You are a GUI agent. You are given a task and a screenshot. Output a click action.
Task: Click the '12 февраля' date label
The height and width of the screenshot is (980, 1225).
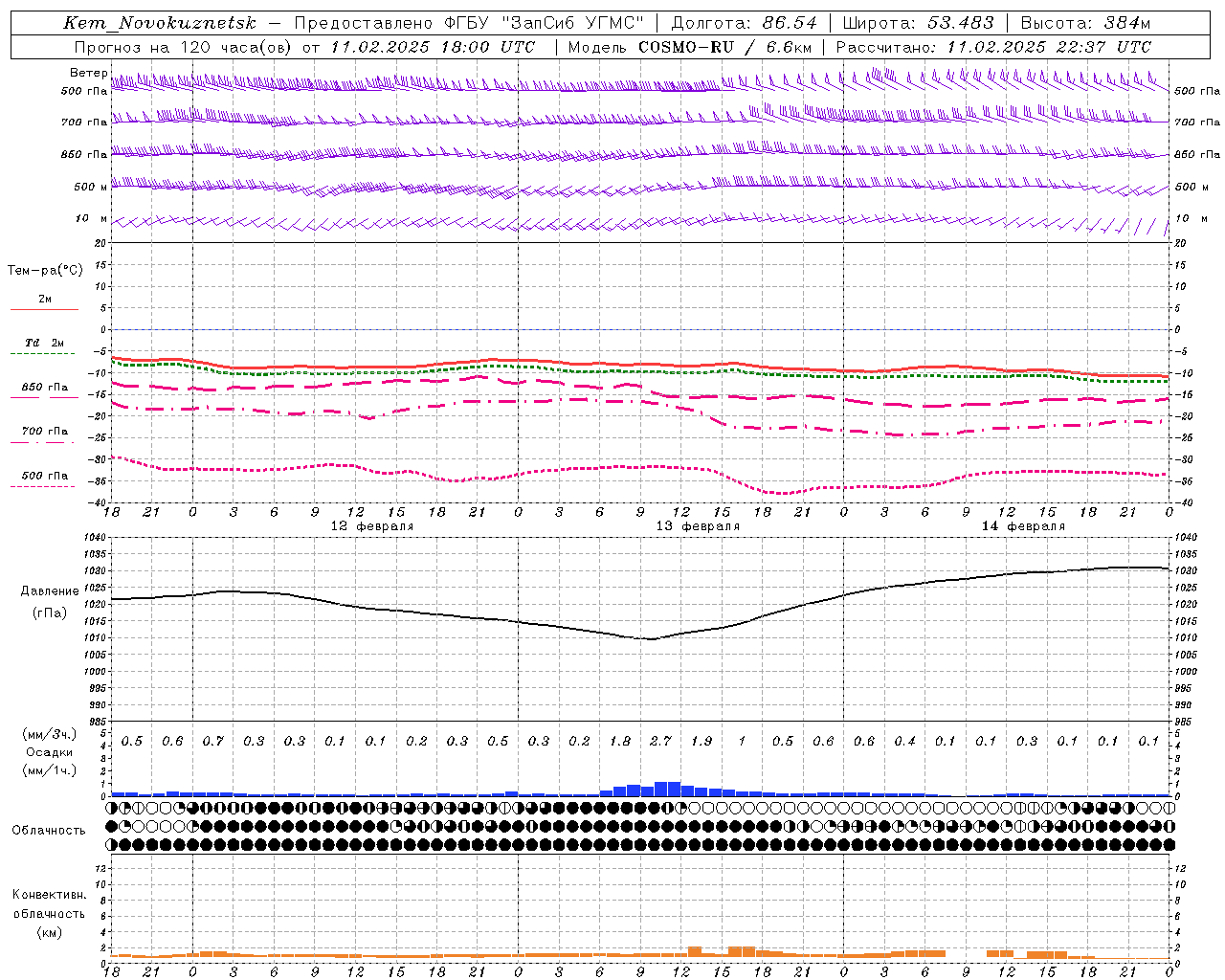(x=372, y=525)
